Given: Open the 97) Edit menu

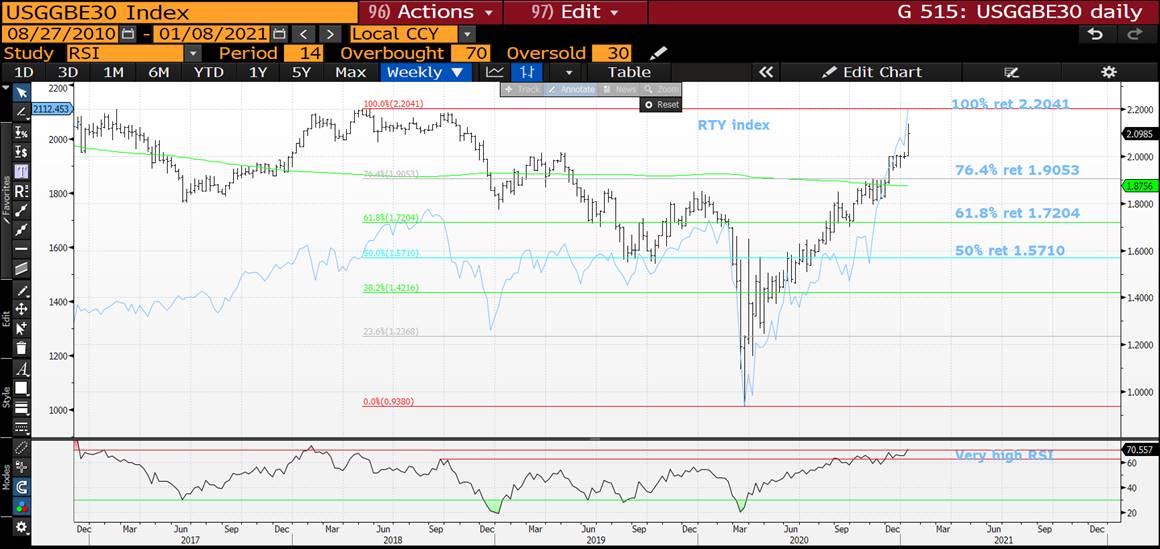Looking at the screenshot, I should click(x=575, y=12).
